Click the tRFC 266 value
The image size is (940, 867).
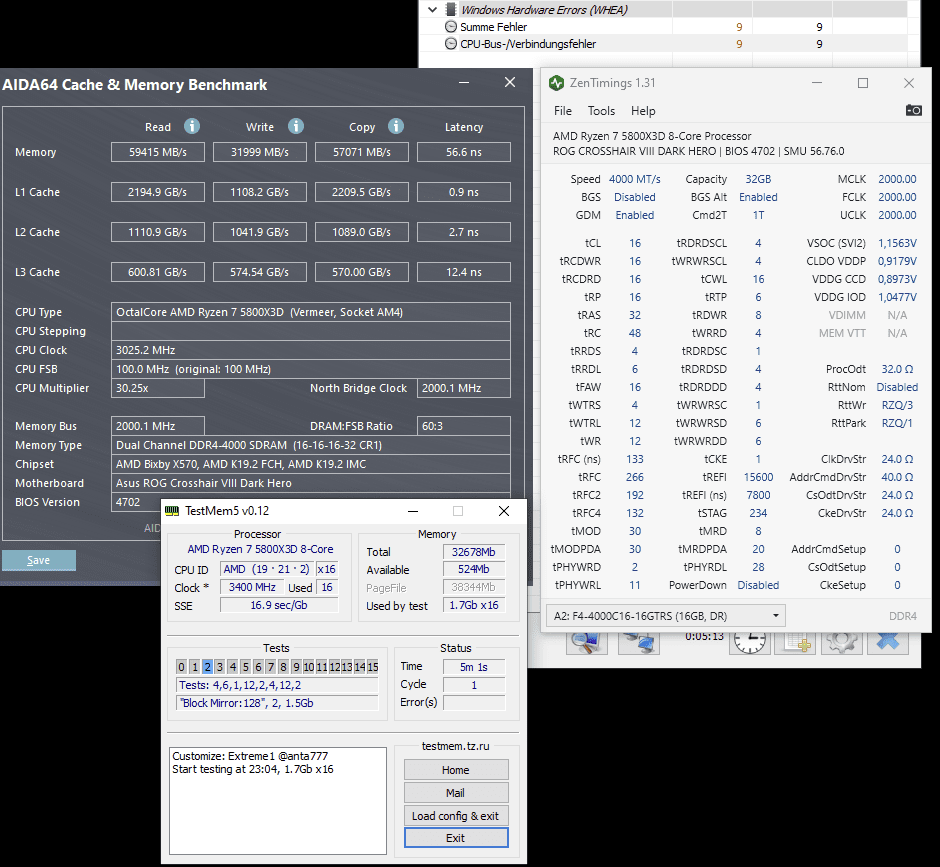(635, 477)
